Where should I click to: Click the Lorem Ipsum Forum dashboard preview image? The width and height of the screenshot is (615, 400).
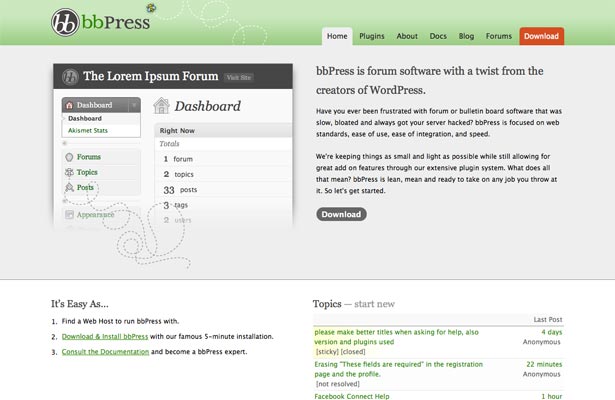click(173, 146)
